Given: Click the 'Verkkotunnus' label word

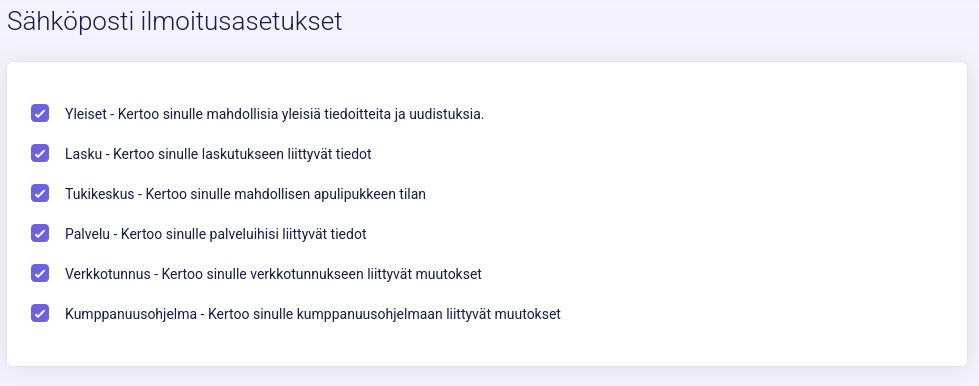Looking at the screenshot, I should click(x=107, y=274).
